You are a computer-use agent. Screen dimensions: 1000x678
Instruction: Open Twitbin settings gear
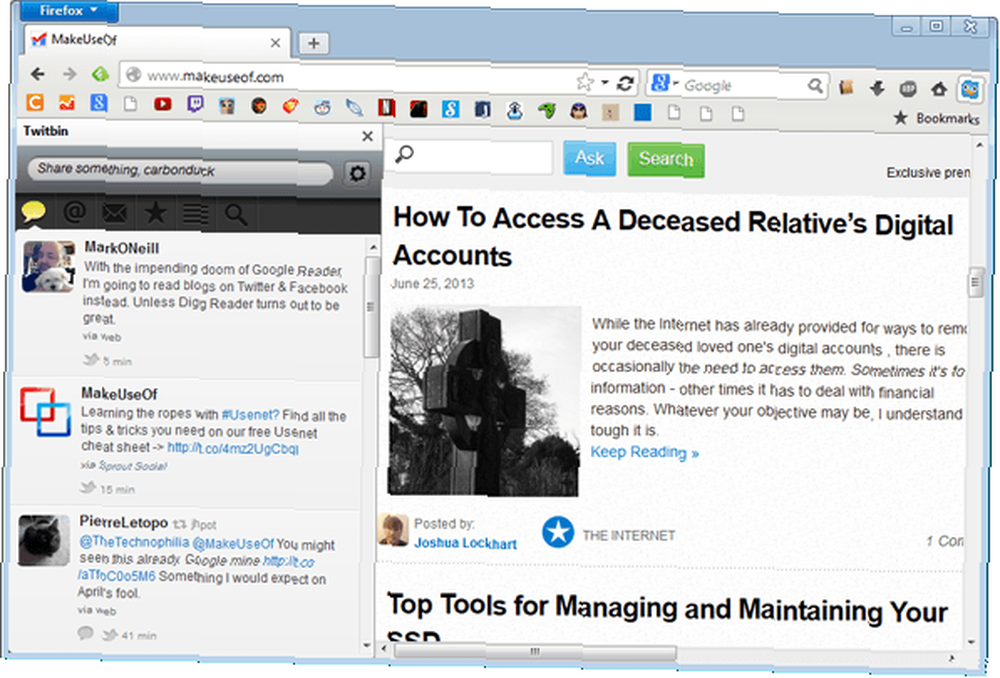pyautogui.click(x=357, y=173)
